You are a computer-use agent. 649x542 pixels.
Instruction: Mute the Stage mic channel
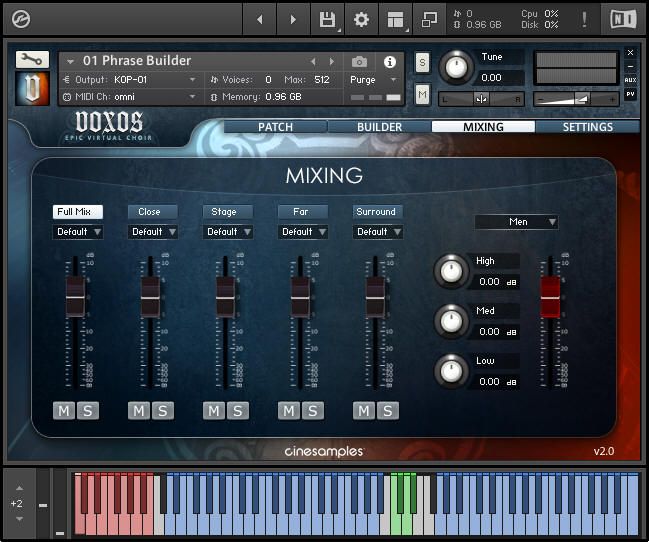(x=214, y=411)
